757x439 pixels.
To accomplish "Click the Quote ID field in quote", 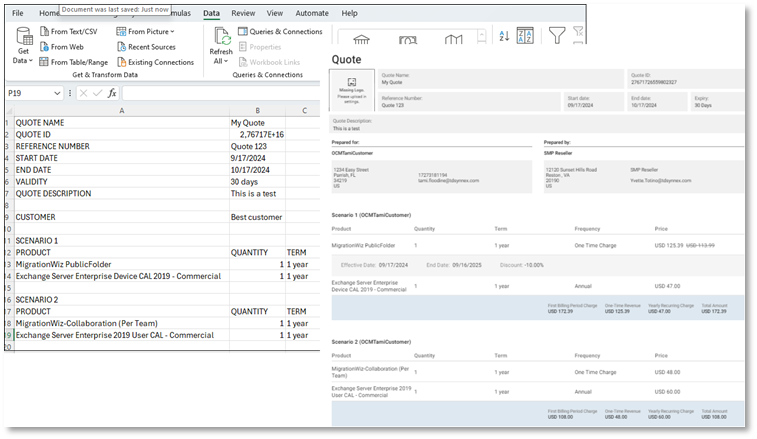I will click(686, 79).
